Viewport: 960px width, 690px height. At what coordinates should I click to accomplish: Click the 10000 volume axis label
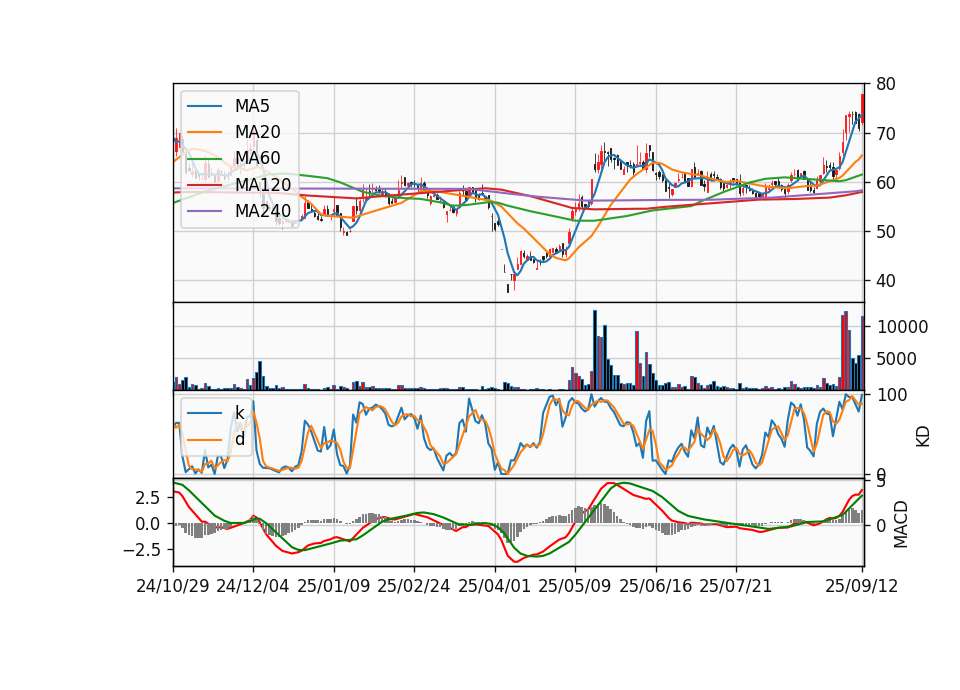point(902,327)
